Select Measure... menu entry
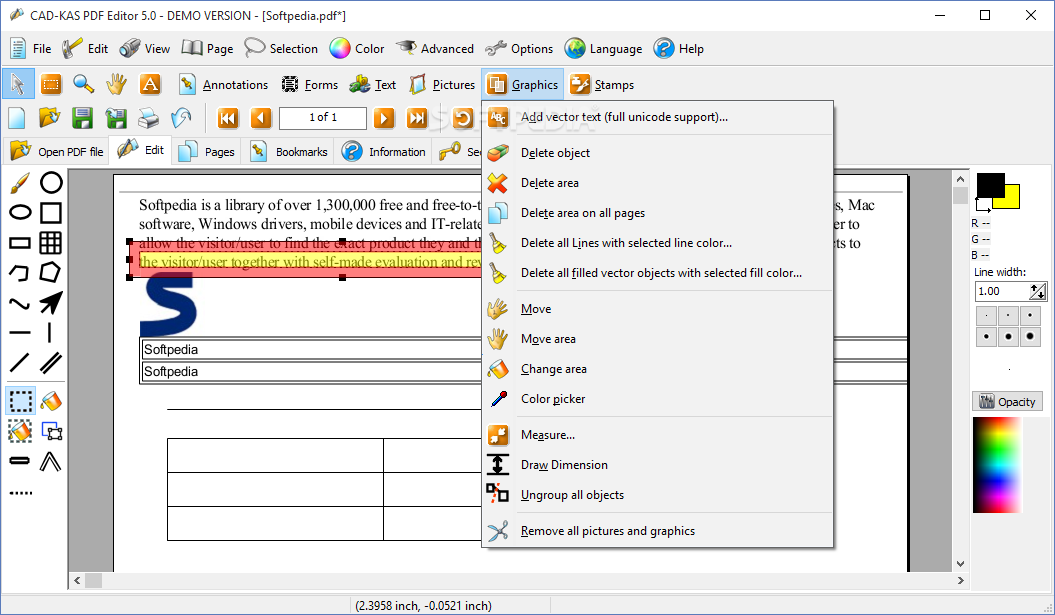 click(x=658, y=435)
